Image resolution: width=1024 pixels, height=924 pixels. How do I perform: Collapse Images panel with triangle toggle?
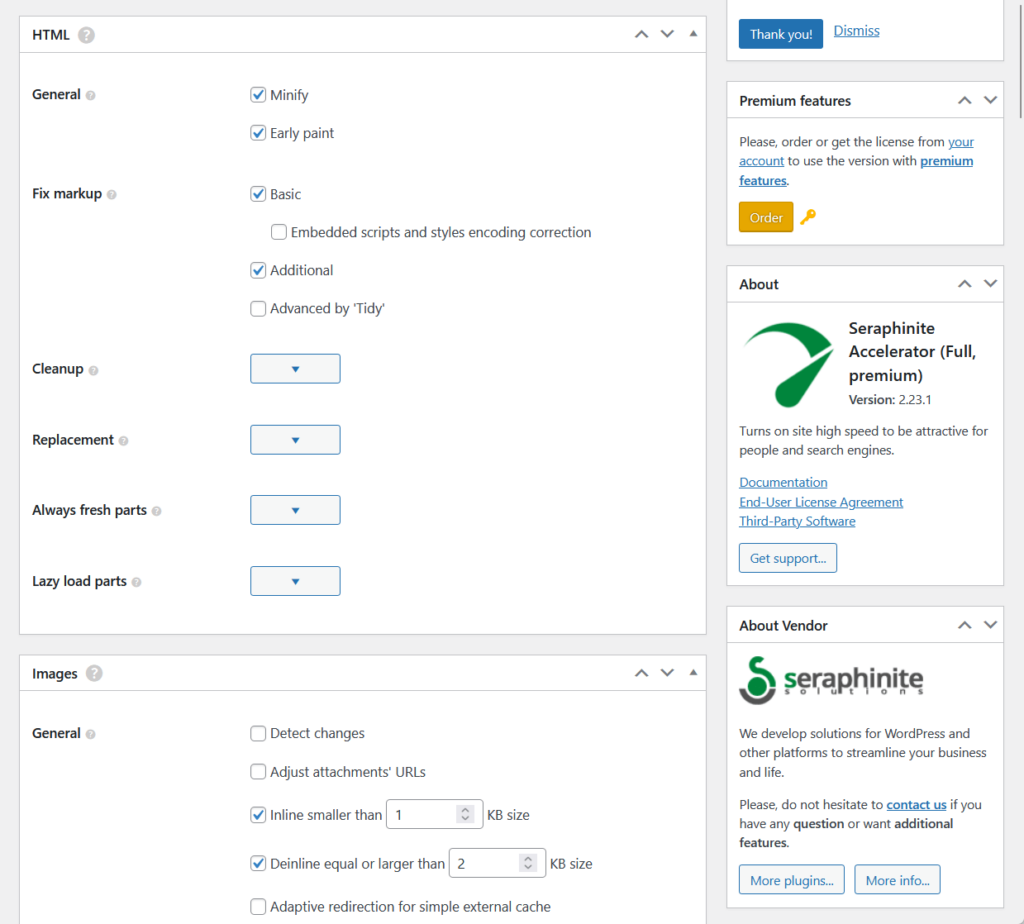click(x=694, y=673)
